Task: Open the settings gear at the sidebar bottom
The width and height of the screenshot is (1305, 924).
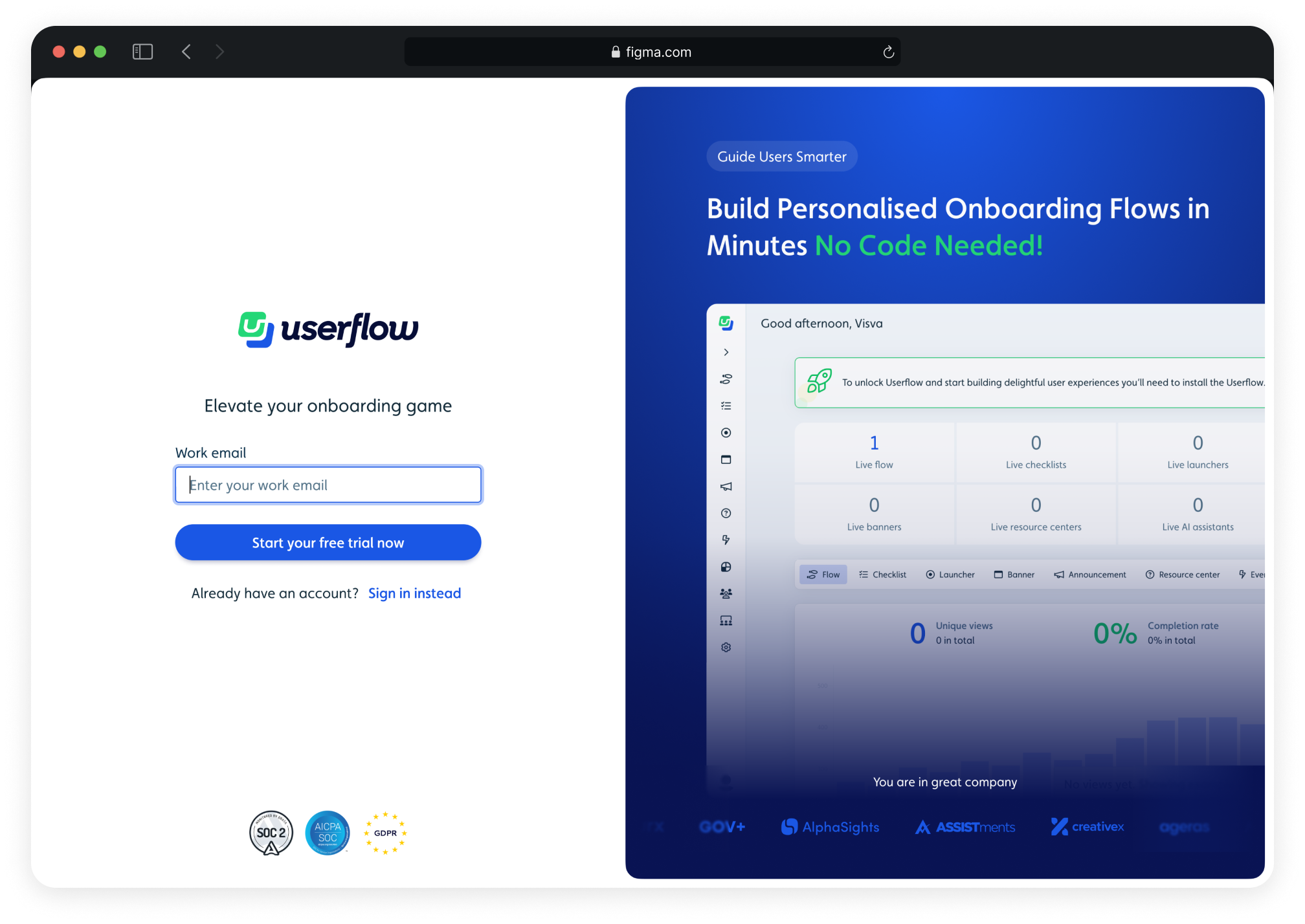Action: coord(726,647)
